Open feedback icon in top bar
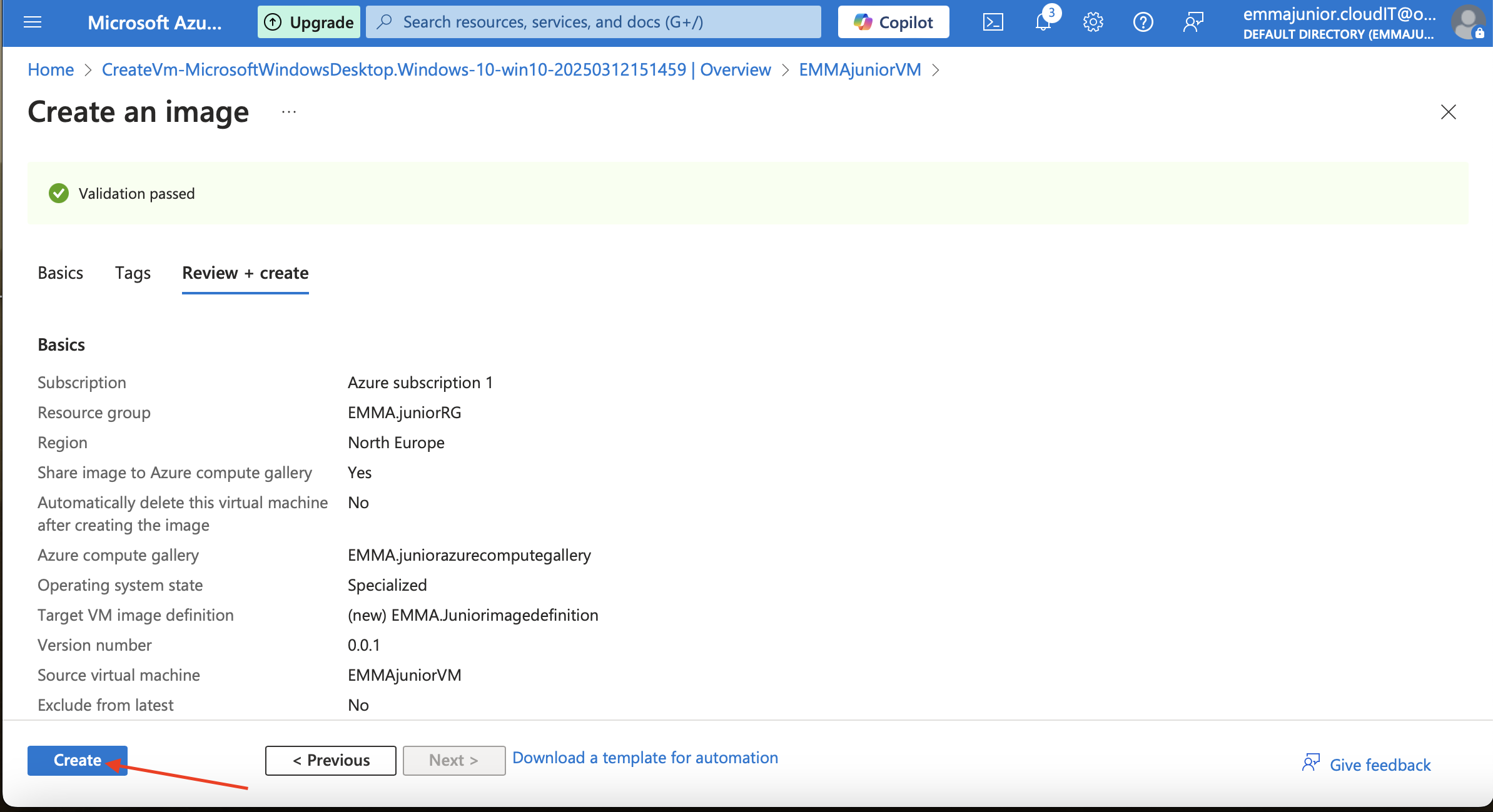 (1193, 23)
